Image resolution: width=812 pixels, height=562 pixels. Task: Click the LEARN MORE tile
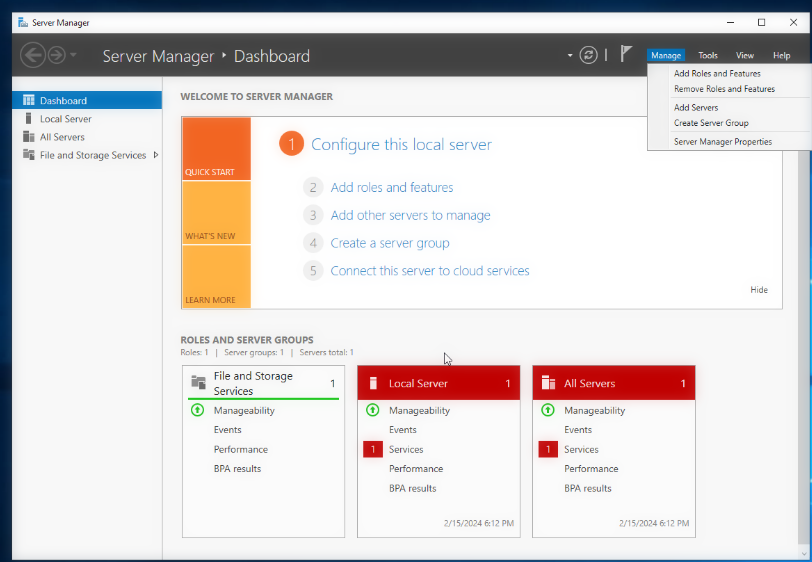216,277
